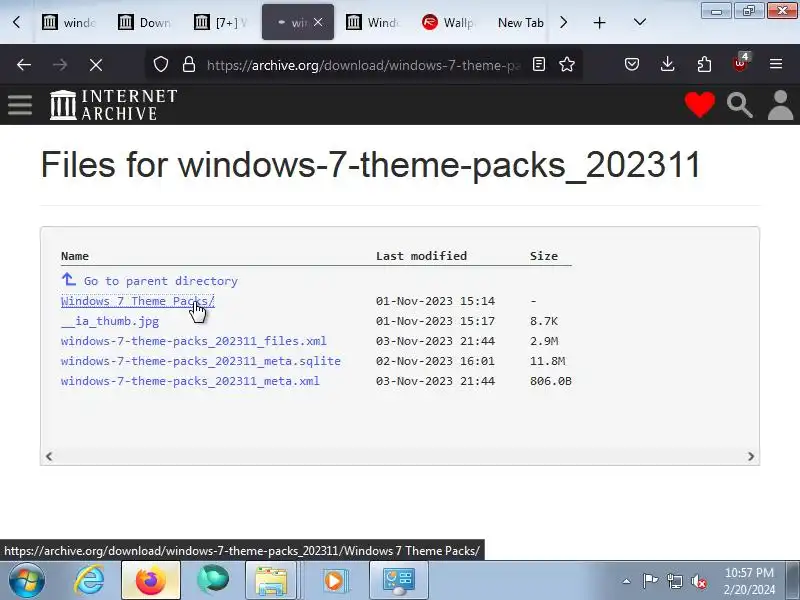Bookmark this page with the star icon

coord(567,64)
